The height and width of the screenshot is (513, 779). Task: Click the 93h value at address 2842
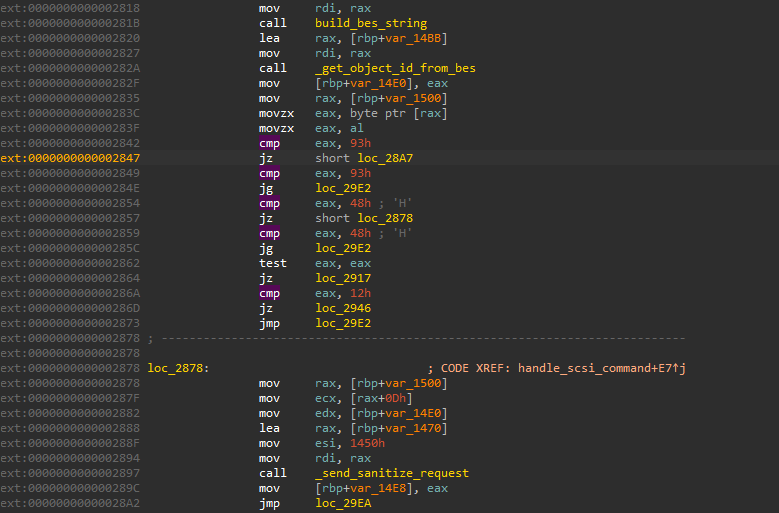coord(360,143)
